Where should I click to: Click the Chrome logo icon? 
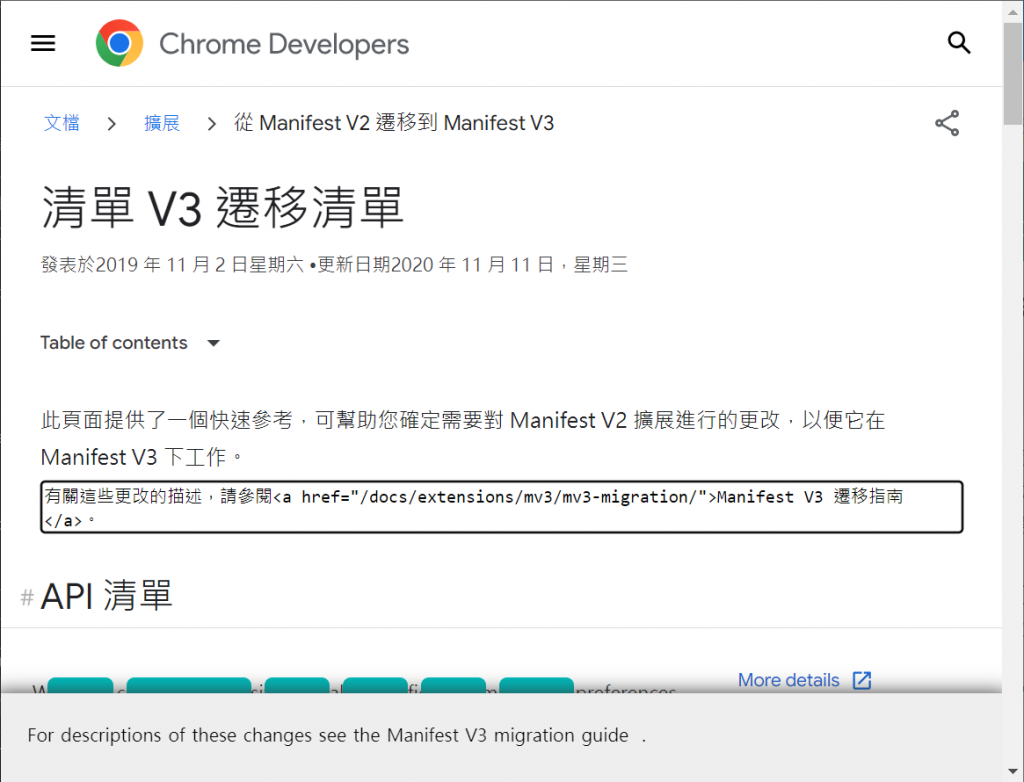pos(120,43)
